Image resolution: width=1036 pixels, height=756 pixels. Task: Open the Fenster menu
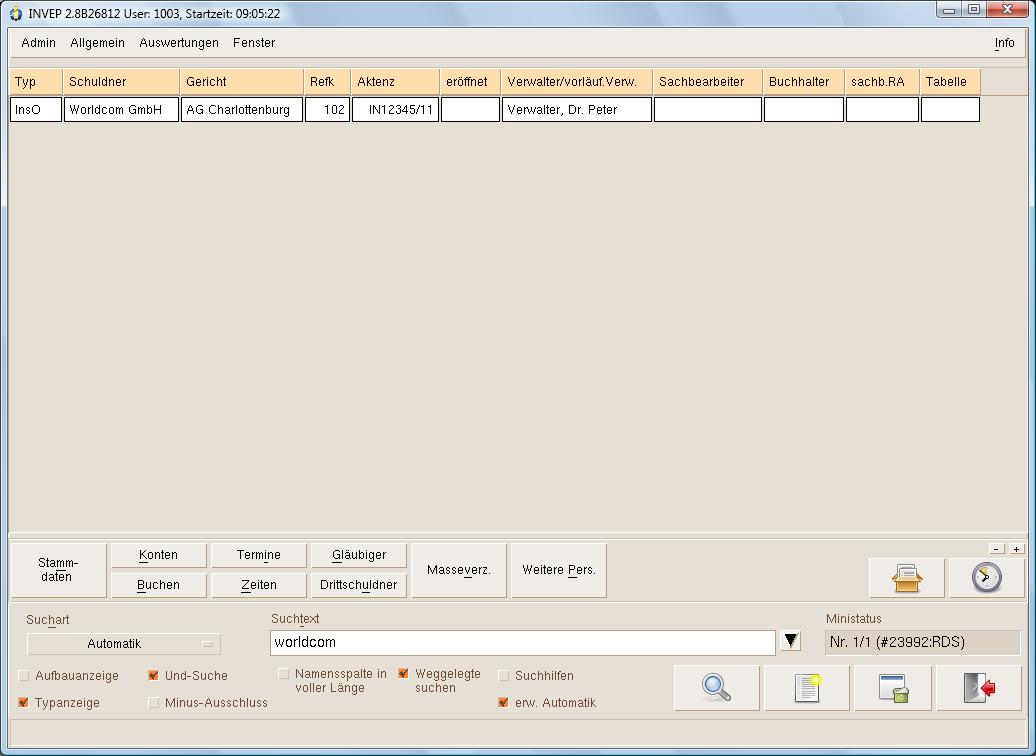[254, 42]
